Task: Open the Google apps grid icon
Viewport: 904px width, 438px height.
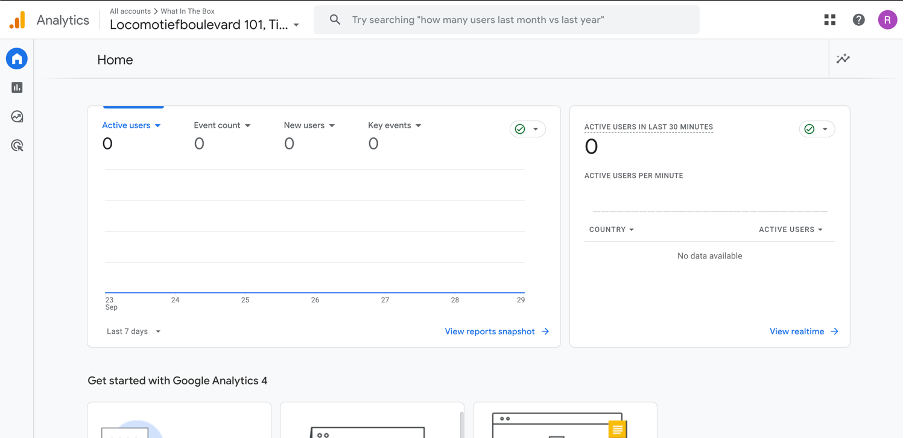Action: click(829, 20)
